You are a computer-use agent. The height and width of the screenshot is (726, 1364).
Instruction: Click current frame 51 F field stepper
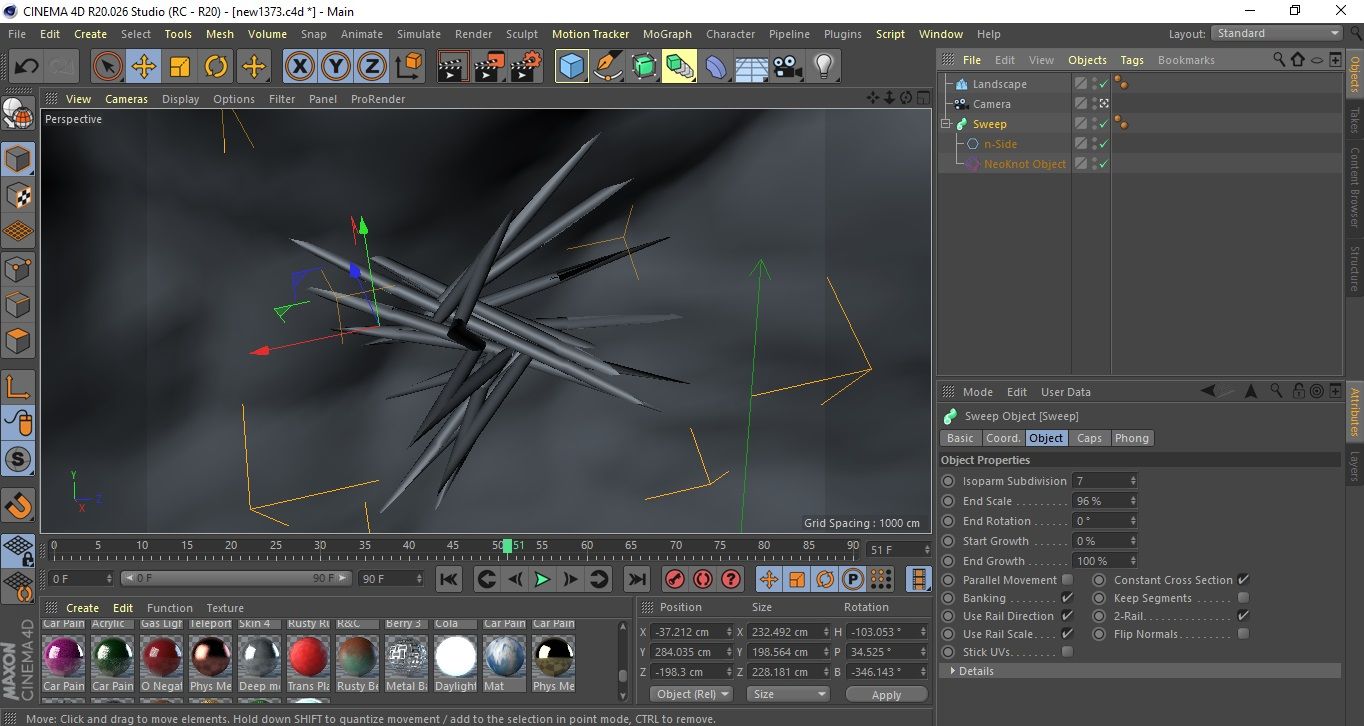pos(926,550)
